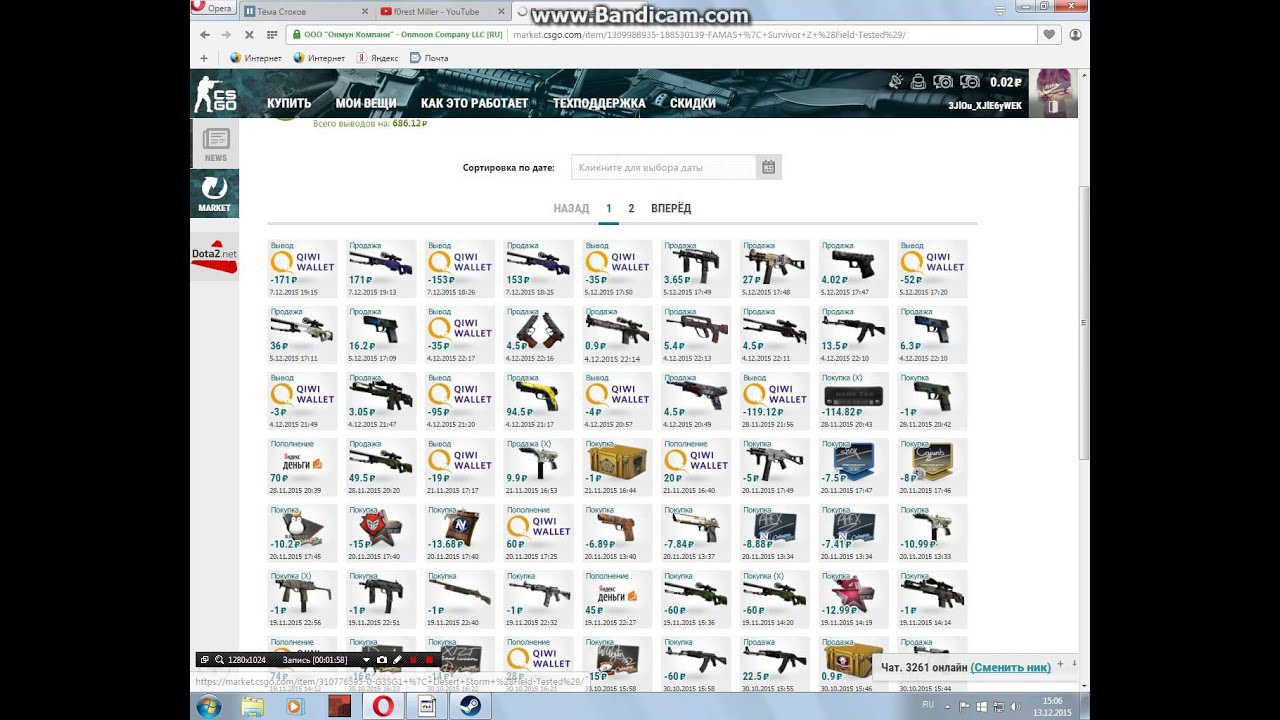Click the username 3JIOu_XJIE6yWEK

985,106
